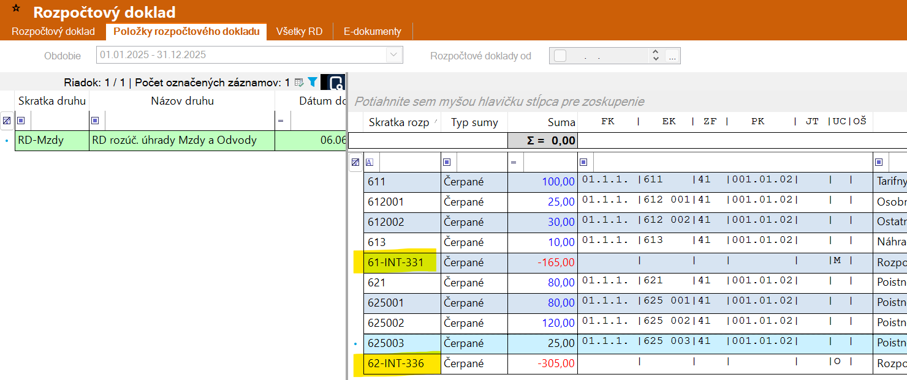Select the highlighted 62-INT-336 cell

pos(401,364)
